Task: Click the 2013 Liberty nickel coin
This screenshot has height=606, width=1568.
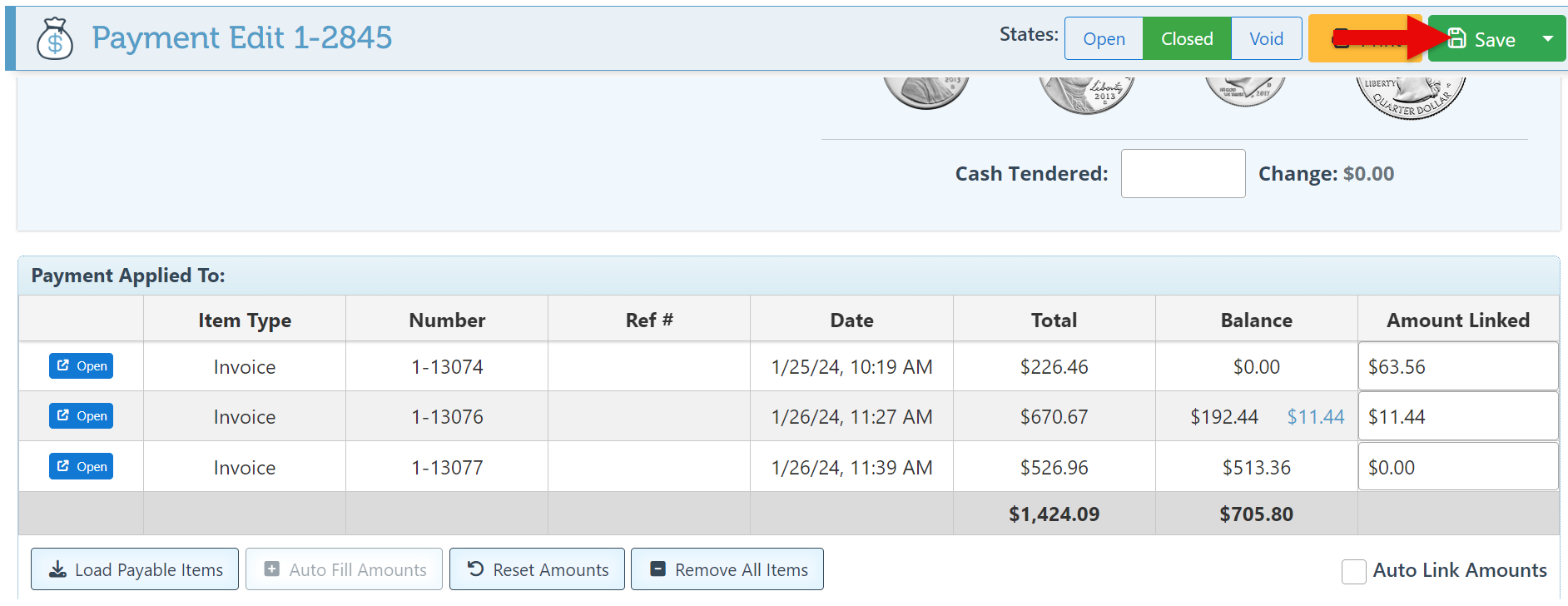Action: pos(1086,93)
